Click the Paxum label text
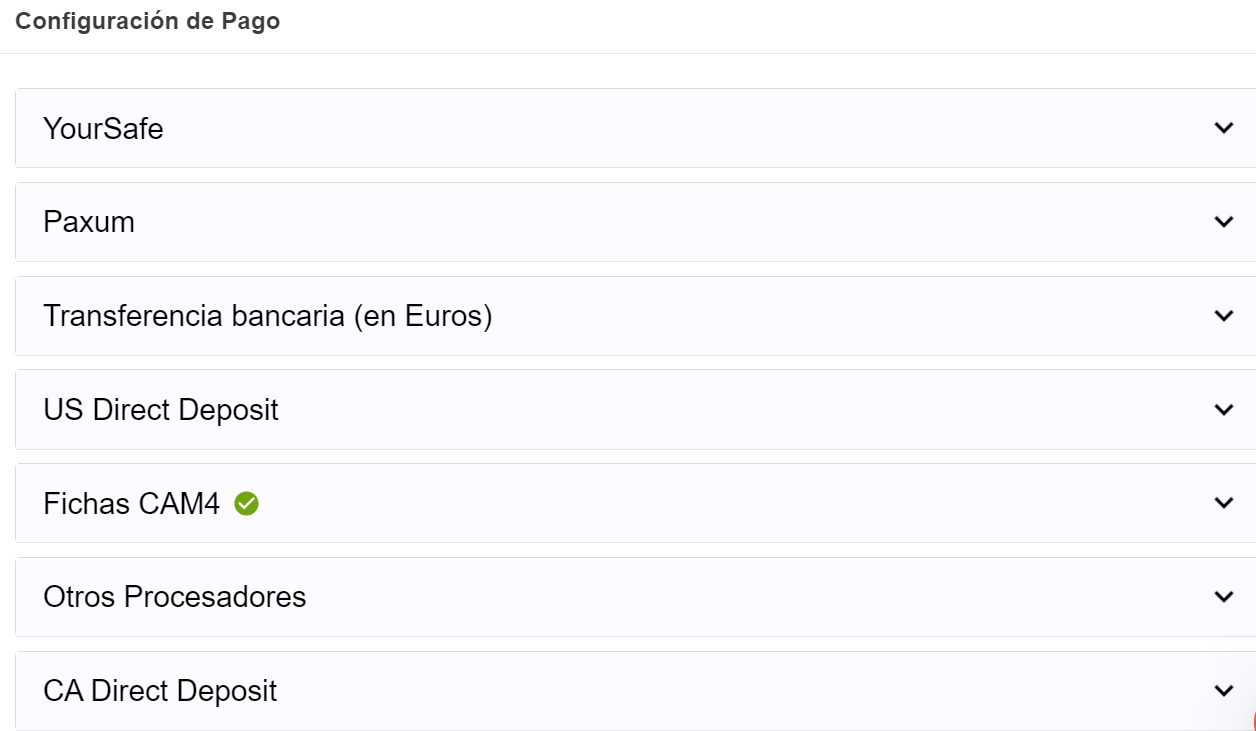The width and height of the screenshot is (1256, 731). point(89,222)
